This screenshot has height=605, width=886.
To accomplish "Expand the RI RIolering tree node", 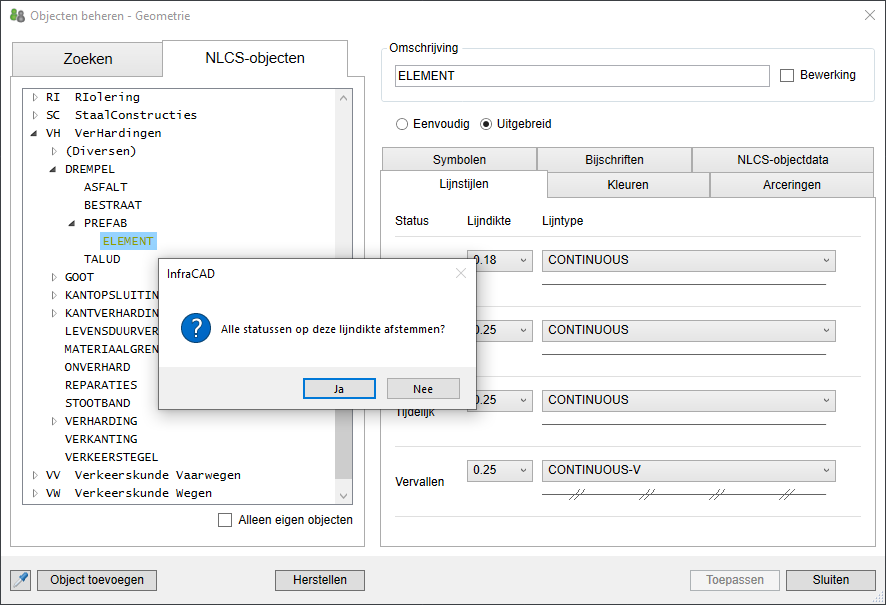I will click(35, 97).
